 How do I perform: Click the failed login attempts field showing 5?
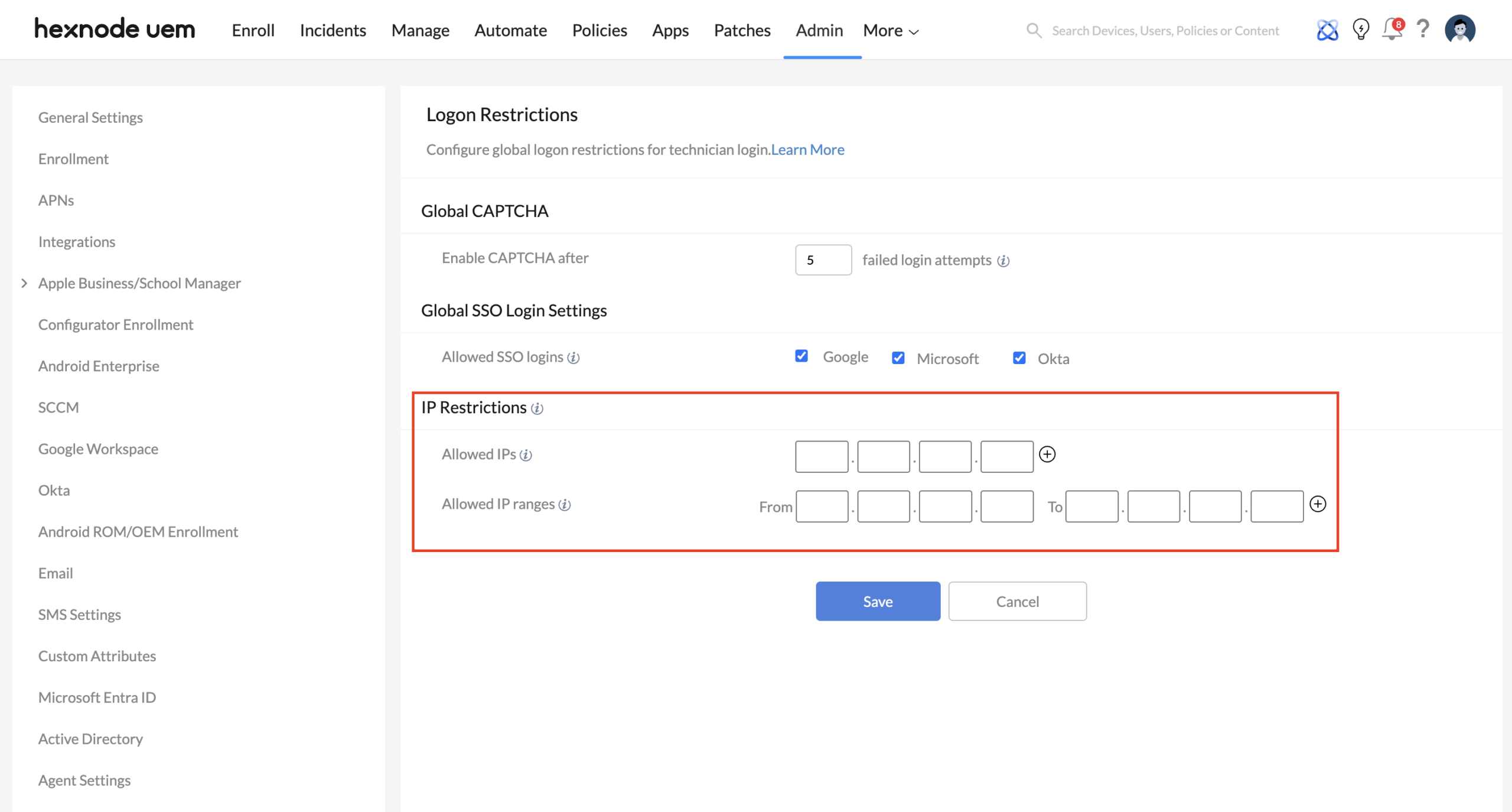tap(823, 259)
